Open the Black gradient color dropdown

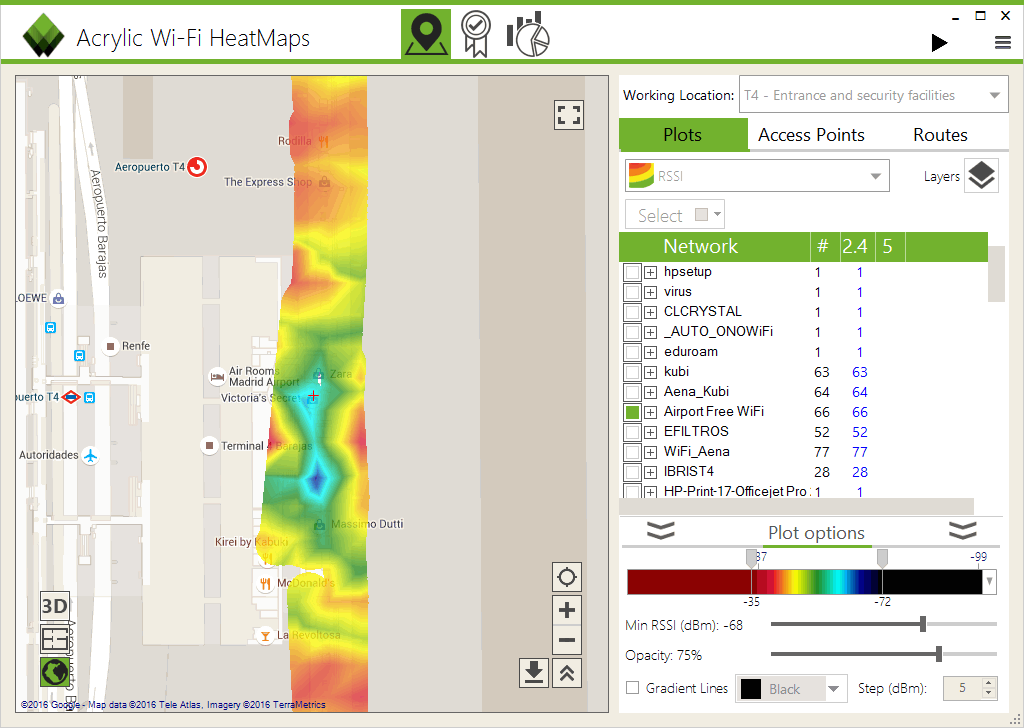pos(791,689)
